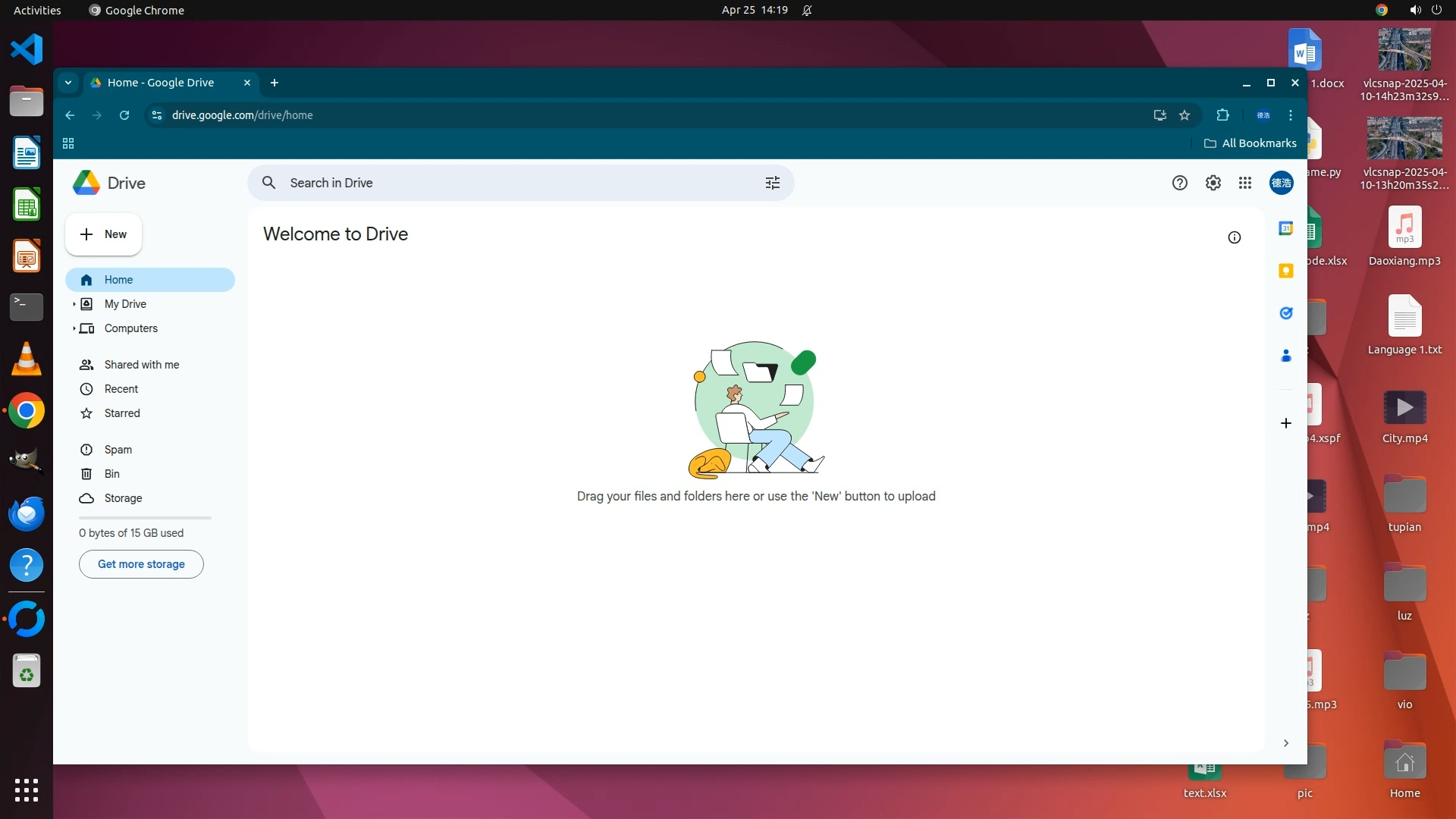Open Contacts side panel icon
This screenshot has width=1456, height=819.
tap(1285, 356)
